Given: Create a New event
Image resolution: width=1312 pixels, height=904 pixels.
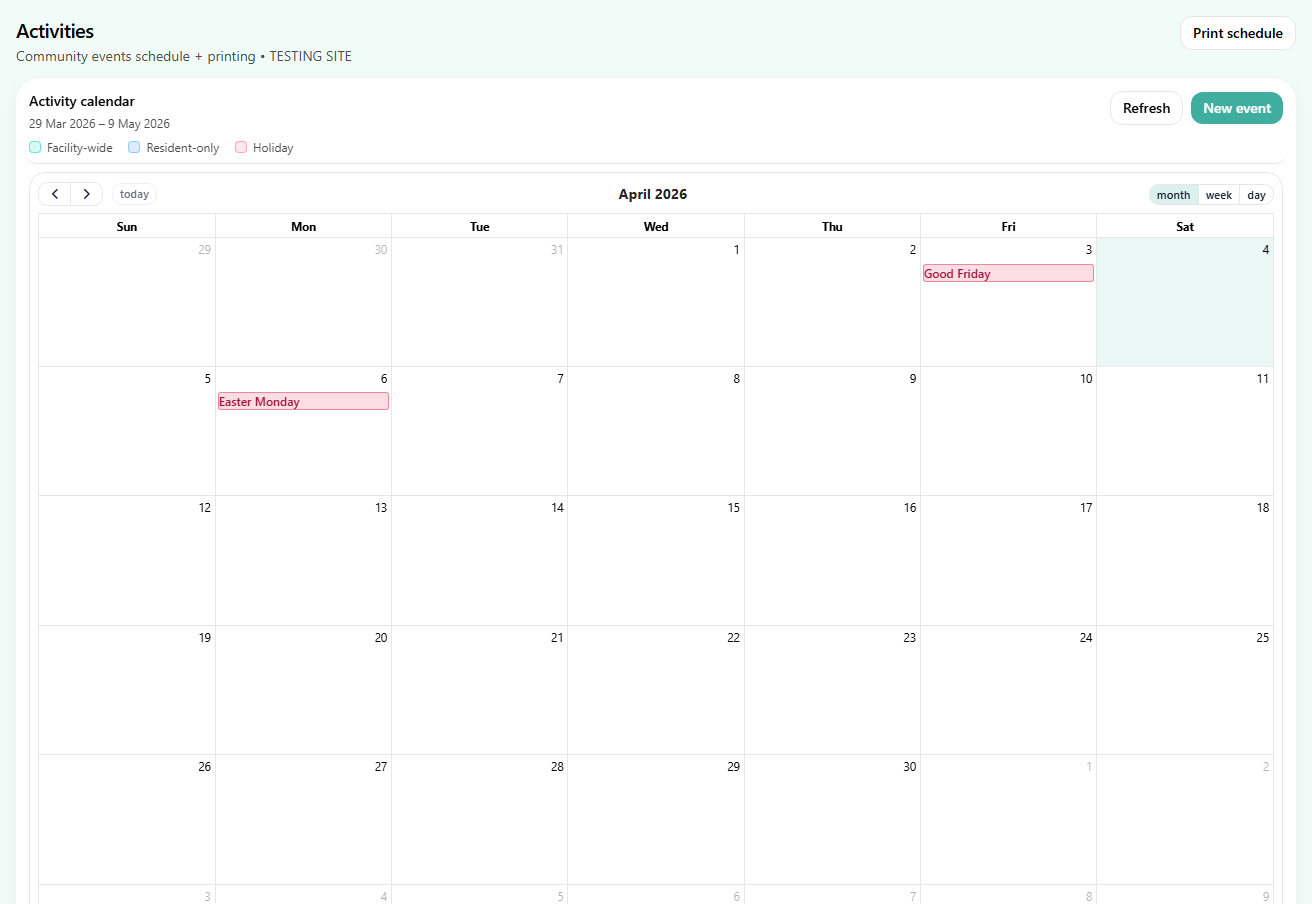Looking at the screenshot, I should (1237, 107).
